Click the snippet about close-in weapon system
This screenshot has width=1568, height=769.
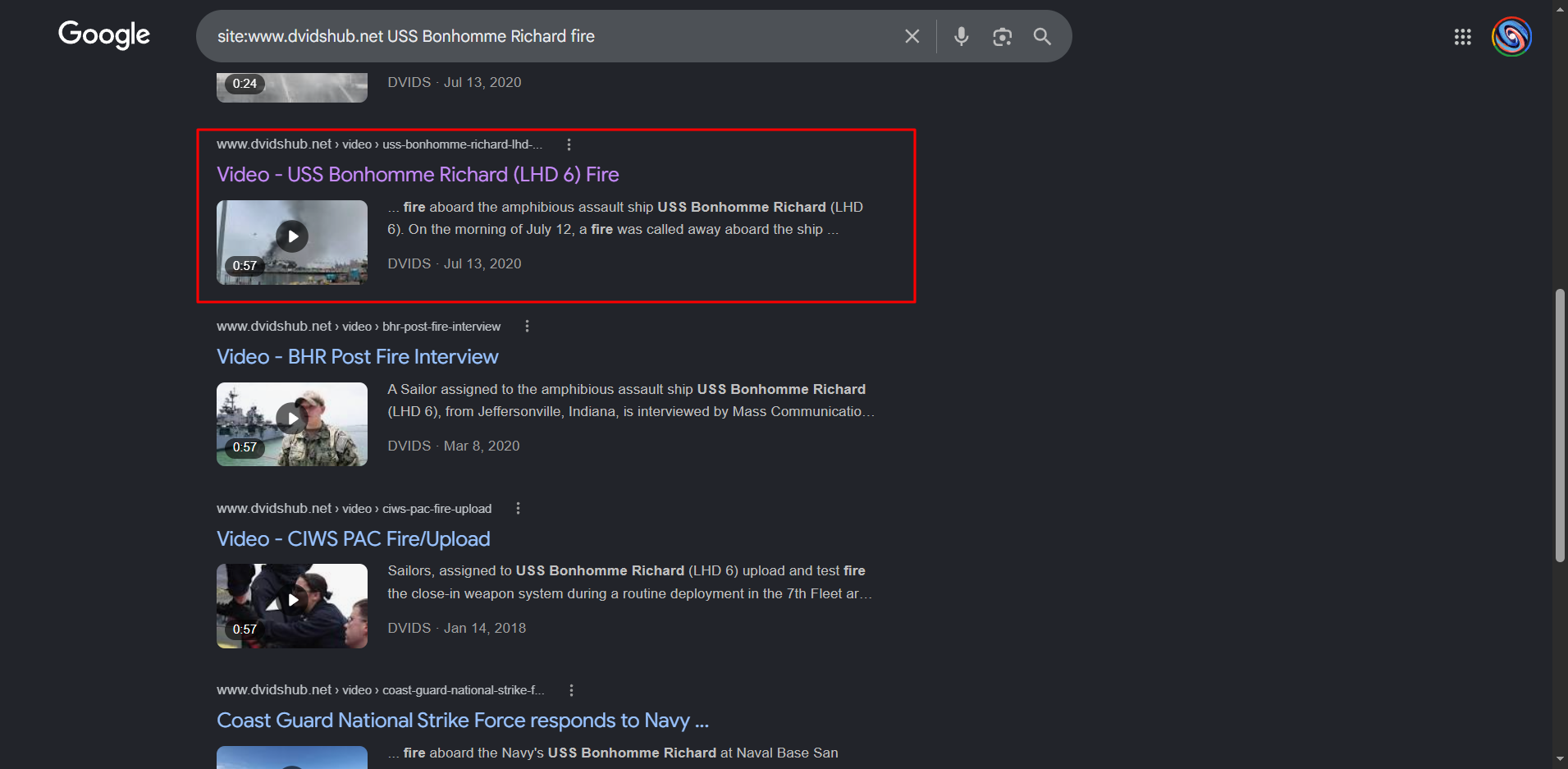click(630, 583)
